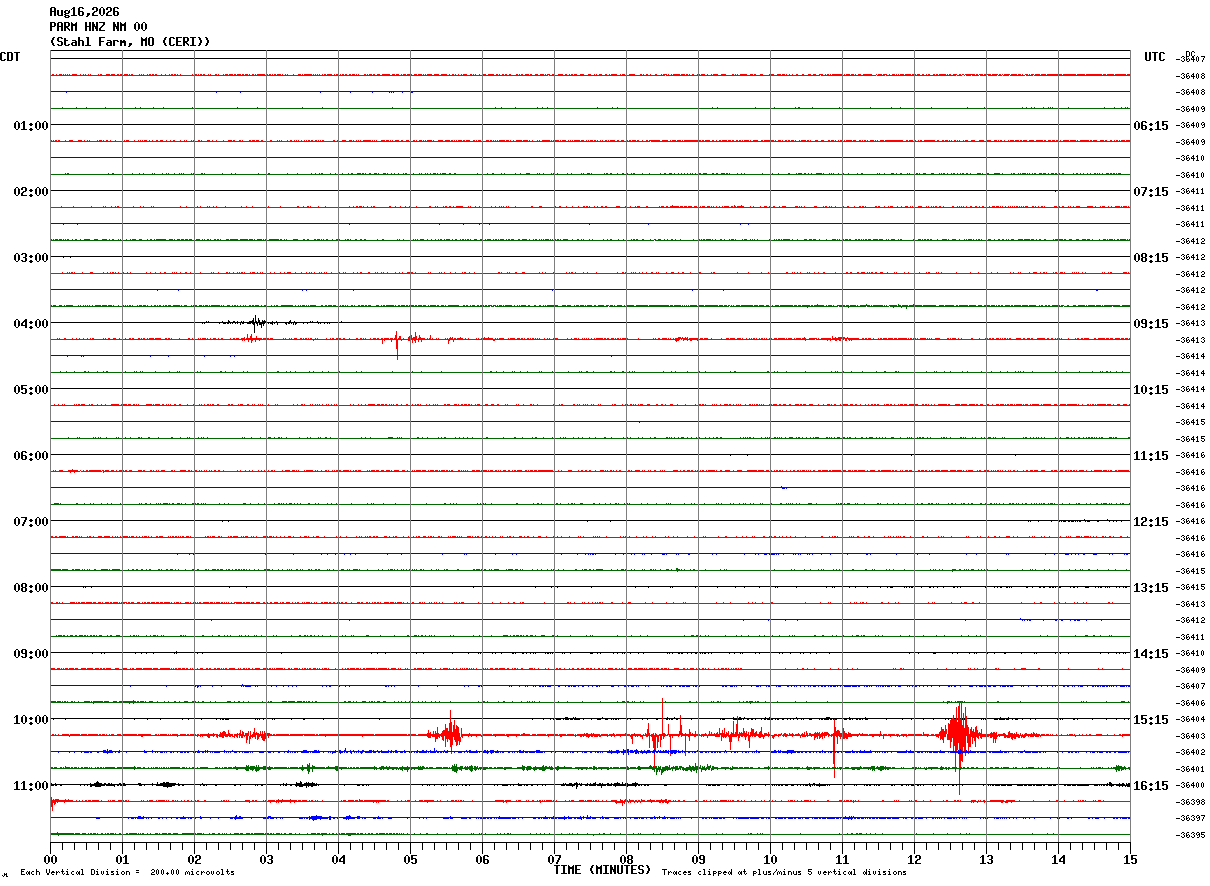Click the 06:15 UTC time label
This screenshot has height=886, width=1210.
[x=1150, y=126]
